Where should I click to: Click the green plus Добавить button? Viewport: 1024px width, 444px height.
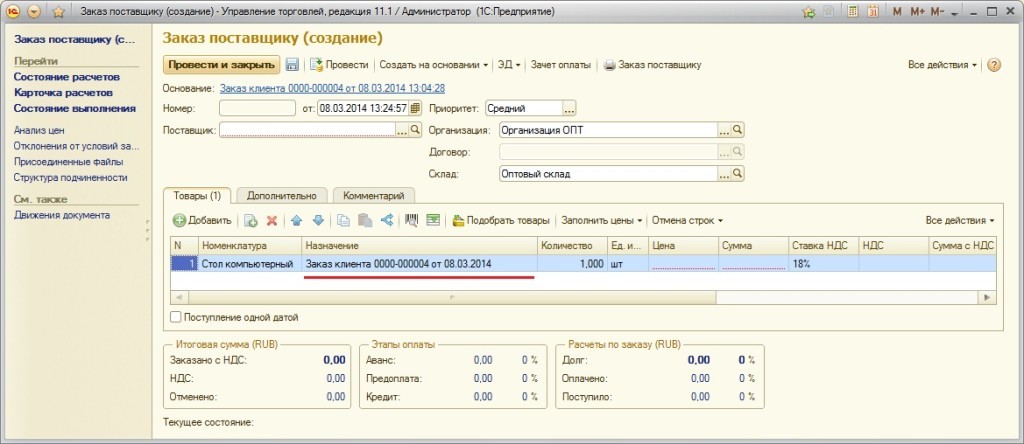[202, 221]
